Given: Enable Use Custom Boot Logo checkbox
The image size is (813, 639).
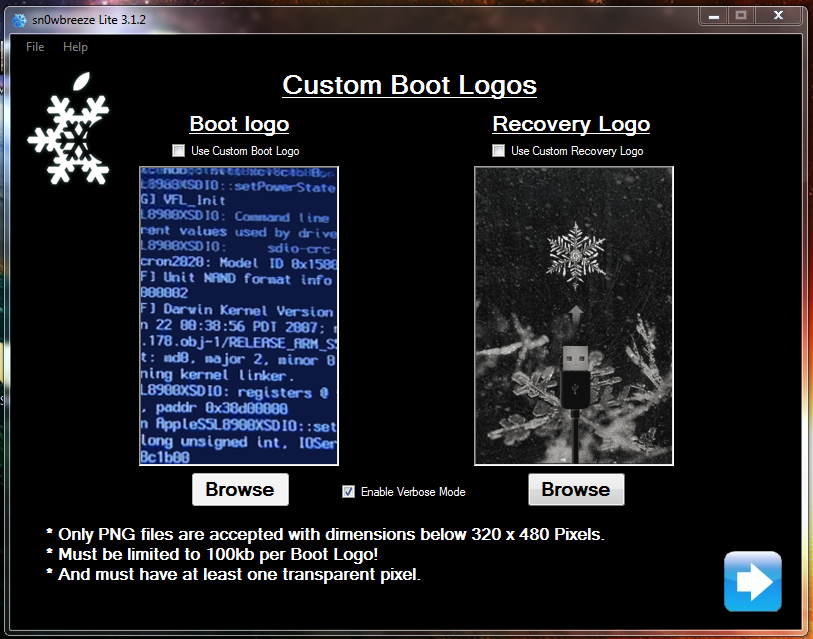Looking at the screenshot, I should [x=179, y=151].
